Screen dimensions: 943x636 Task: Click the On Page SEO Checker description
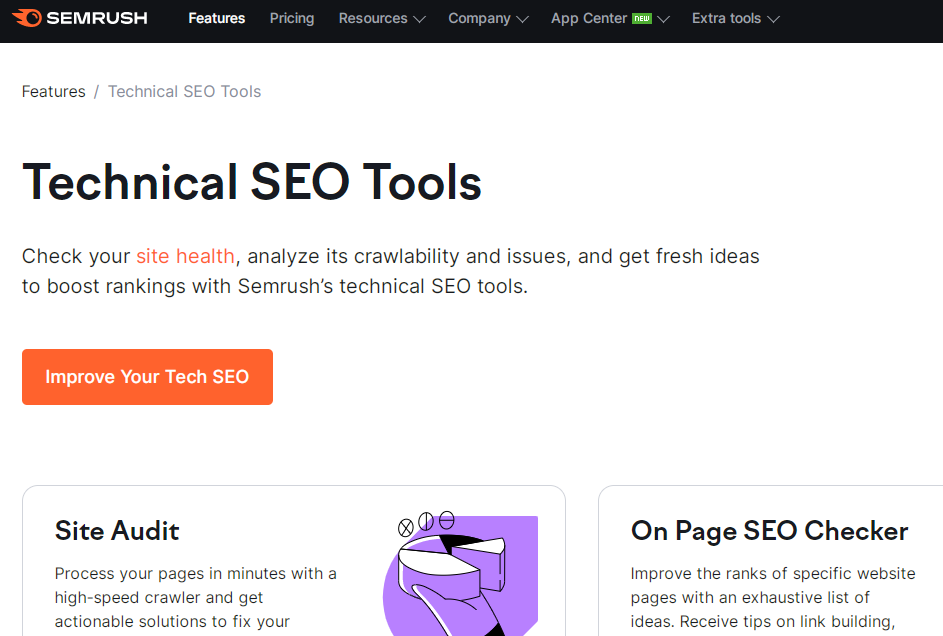point(771,595)
